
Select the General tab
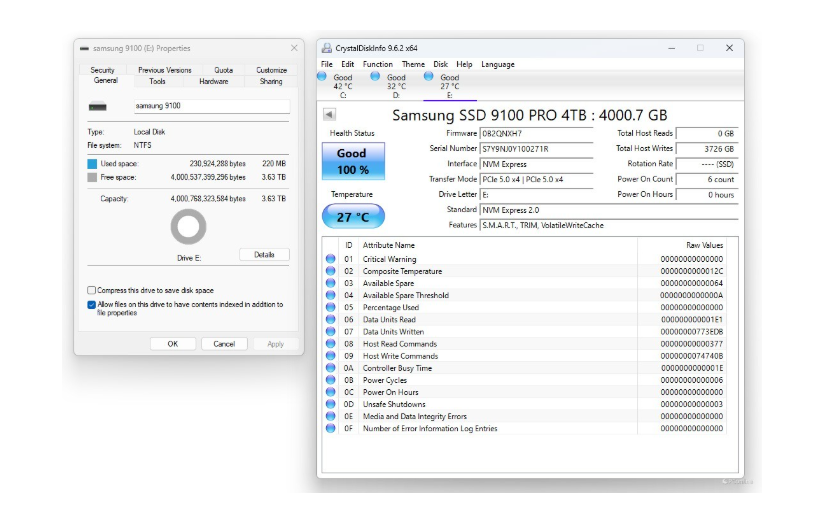106,80
